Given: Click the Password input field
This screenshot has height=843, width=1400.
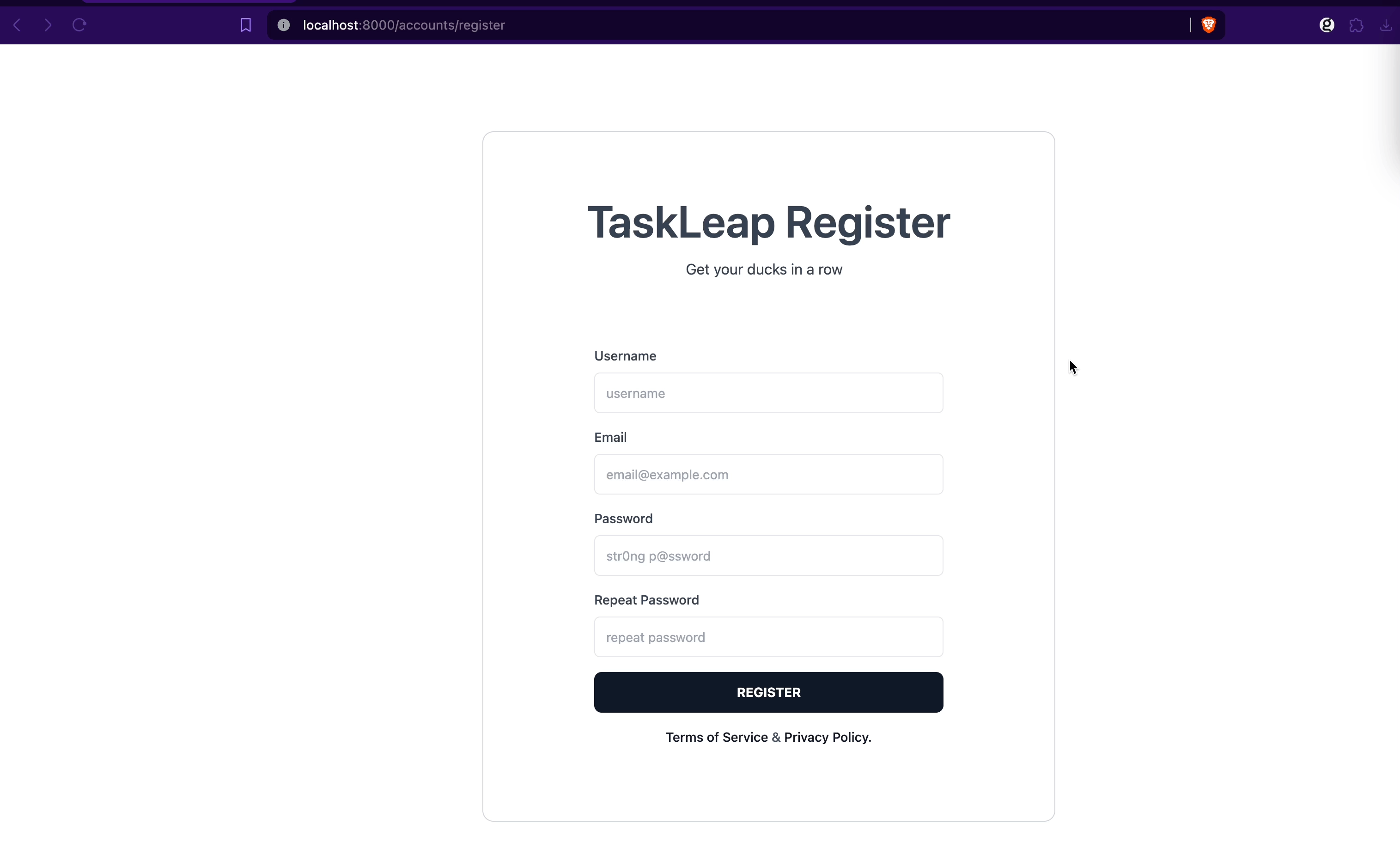Looking at the screenshot, I should tap(768, 555).
